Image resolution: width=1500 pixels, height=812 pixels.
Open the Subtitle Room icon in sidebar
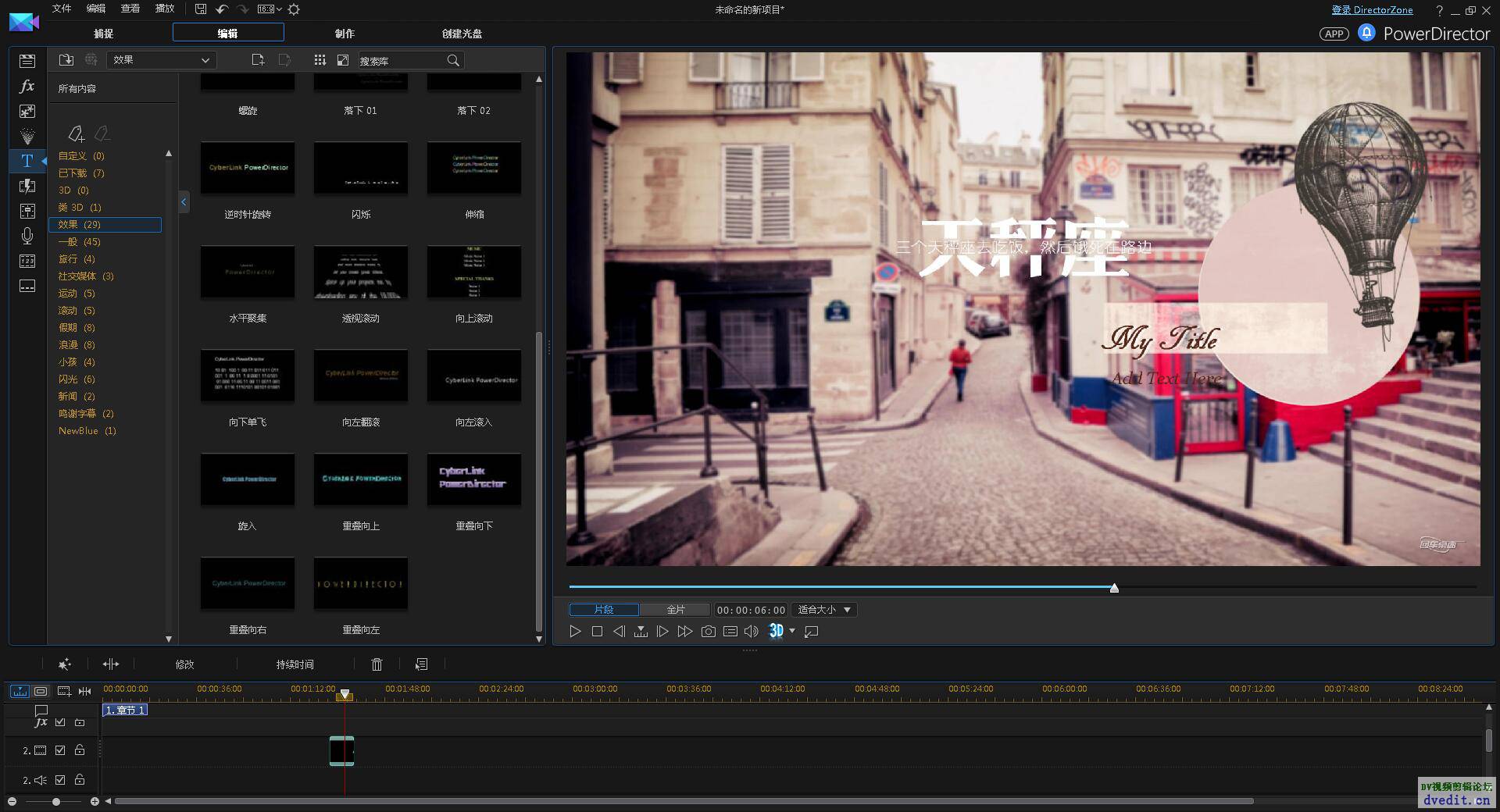pos(27,286)
